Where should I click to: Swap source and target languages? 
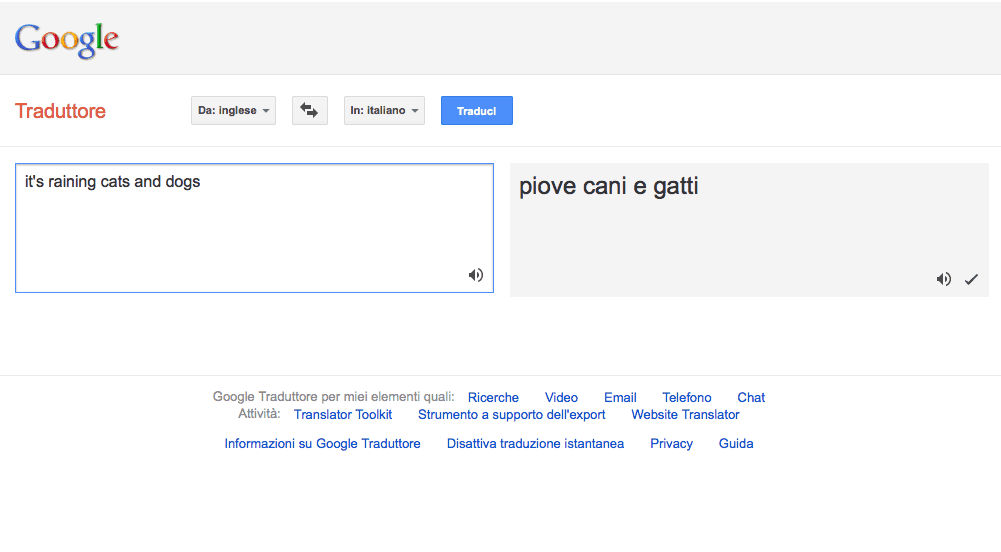coord(310,110)
